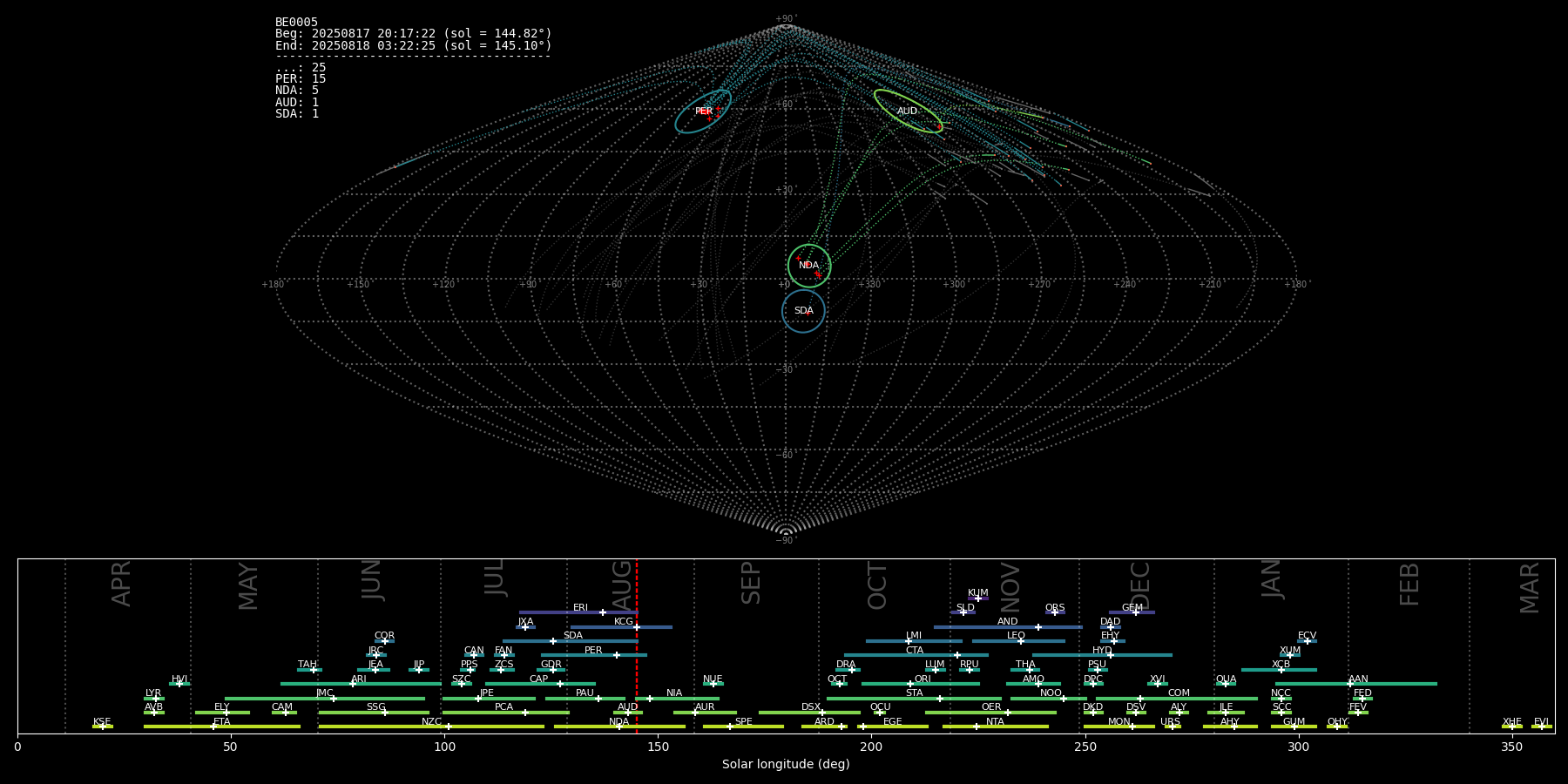The height and width of the screenshot is (784, 1568).
Task: Click the 'NDA: 5' count entry
Action: tap(297, 91)
